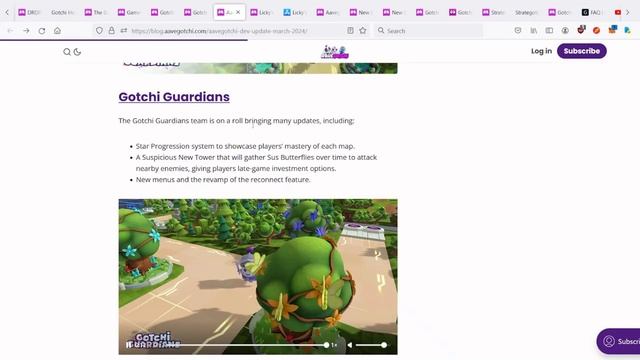This screenshot has width=640, height=360.
Task: Click the address bar URL
Action: (219, 31)
